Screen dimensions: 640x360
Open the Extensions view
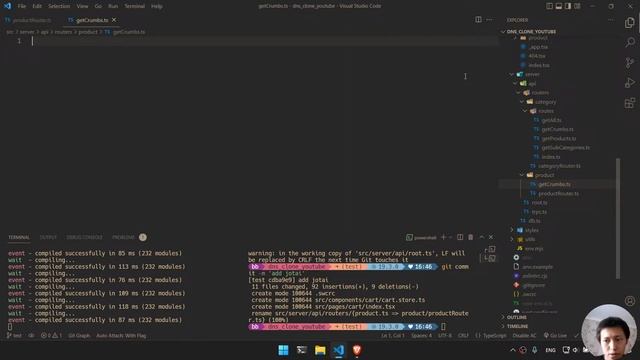(x=630, y=102)
